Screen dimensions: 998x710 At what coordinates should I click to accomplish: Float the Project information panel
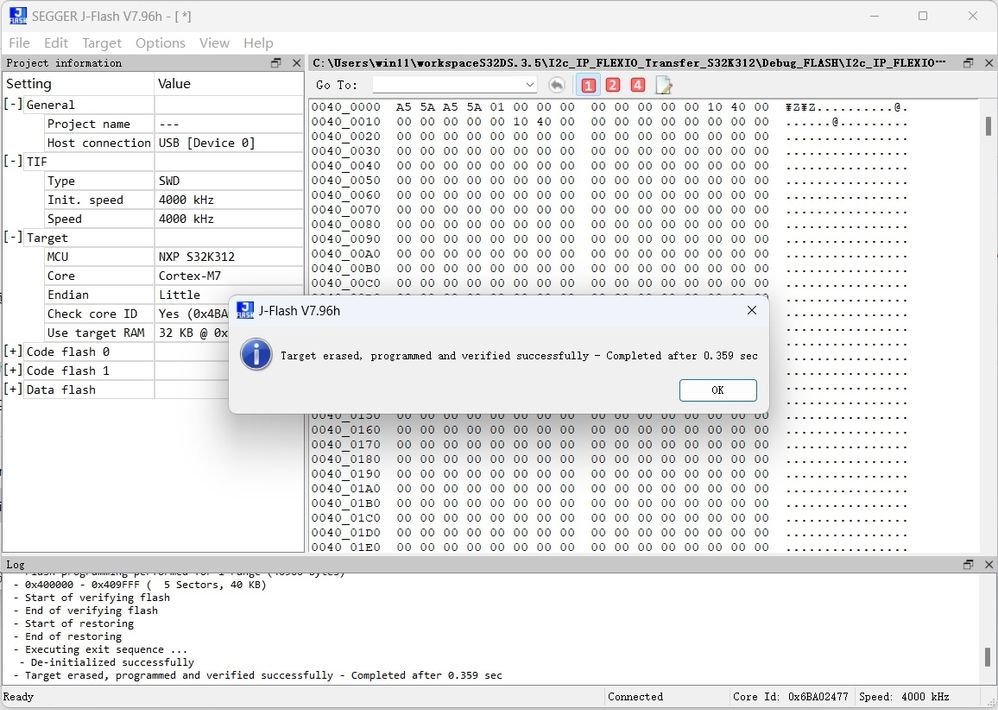(275, 62)
